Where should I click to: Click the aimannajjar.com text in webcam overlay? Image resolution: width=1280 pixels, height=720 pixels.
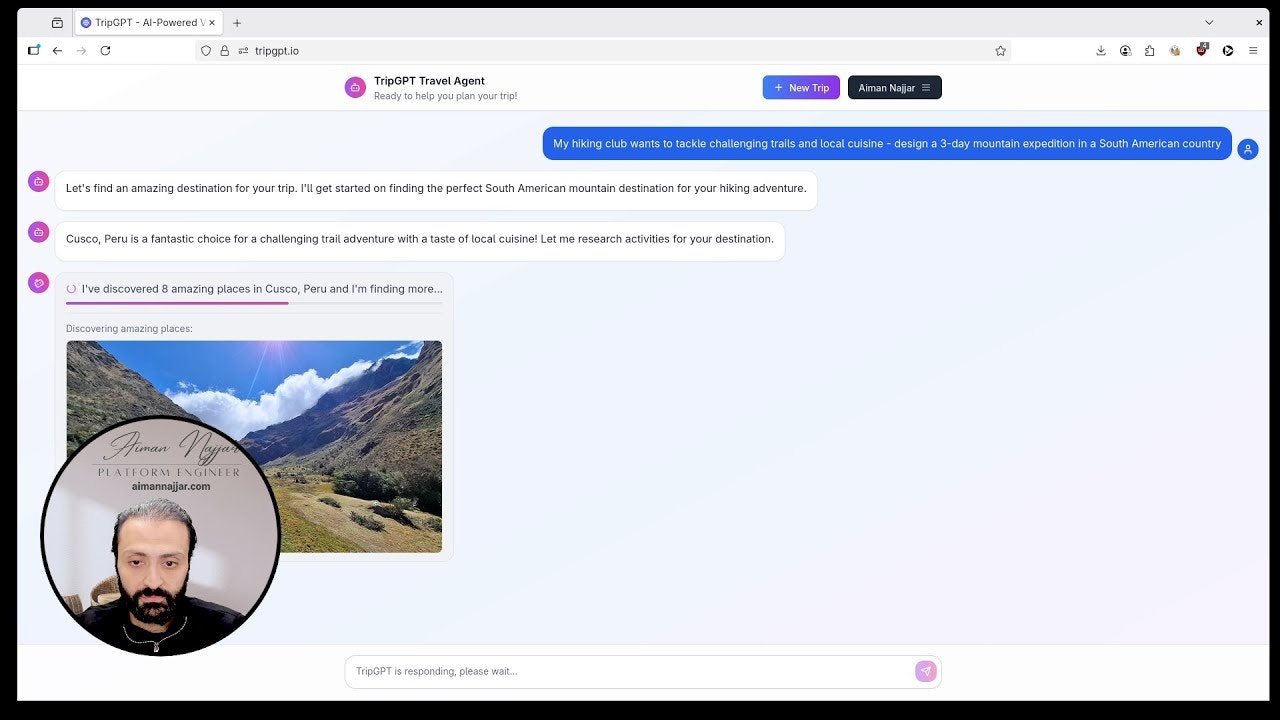(x=171, y=486)
